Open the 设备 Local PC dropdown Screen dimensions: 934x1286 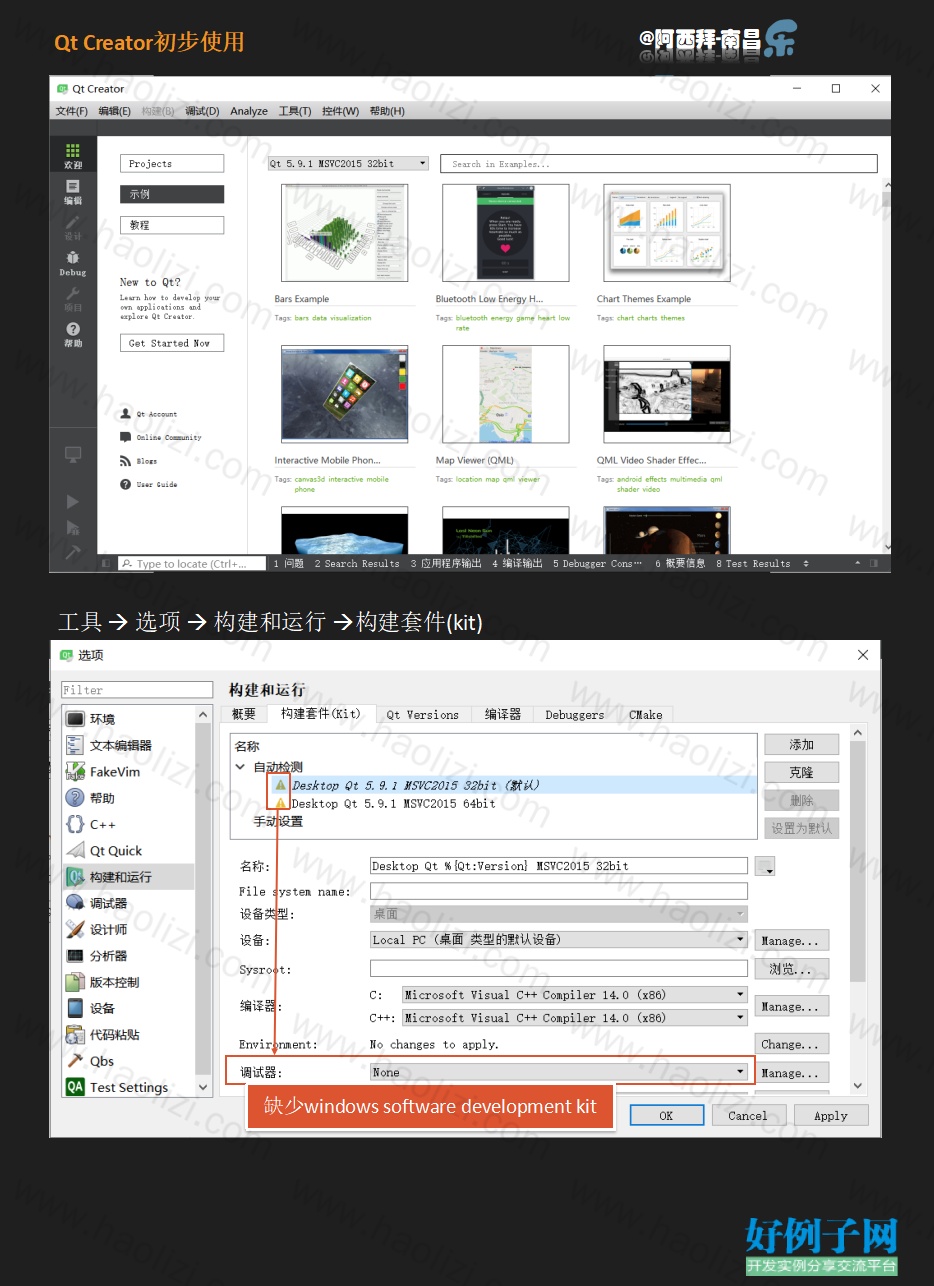click(x=559, y=940)
